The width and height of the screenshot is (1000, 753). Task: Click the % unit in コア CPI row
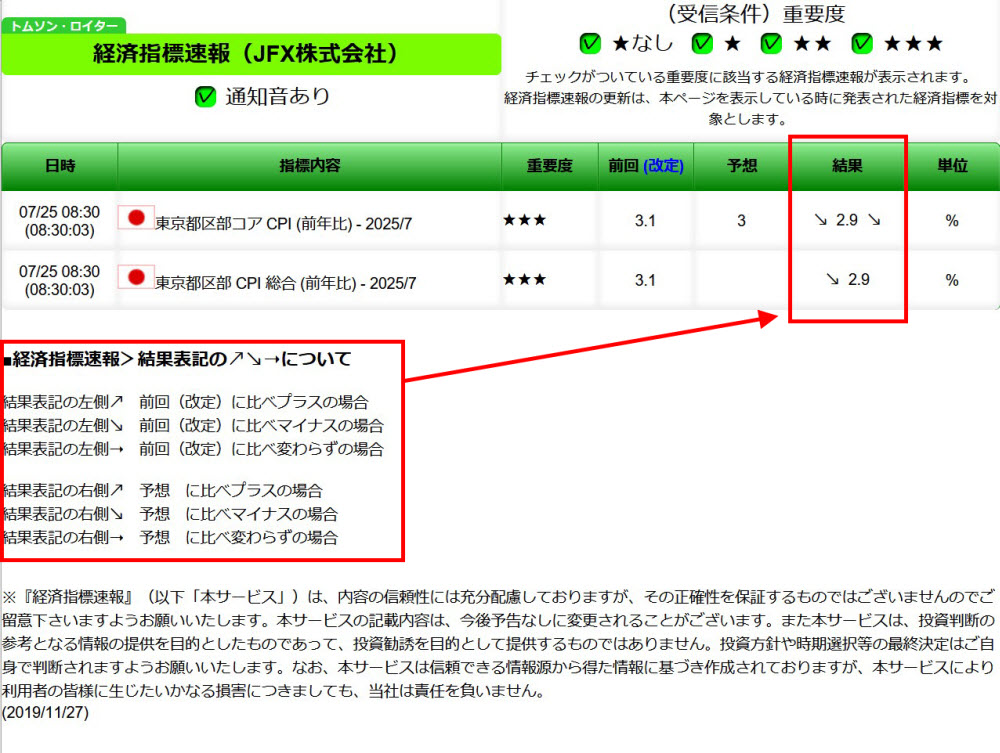click(x=952, y=221)
